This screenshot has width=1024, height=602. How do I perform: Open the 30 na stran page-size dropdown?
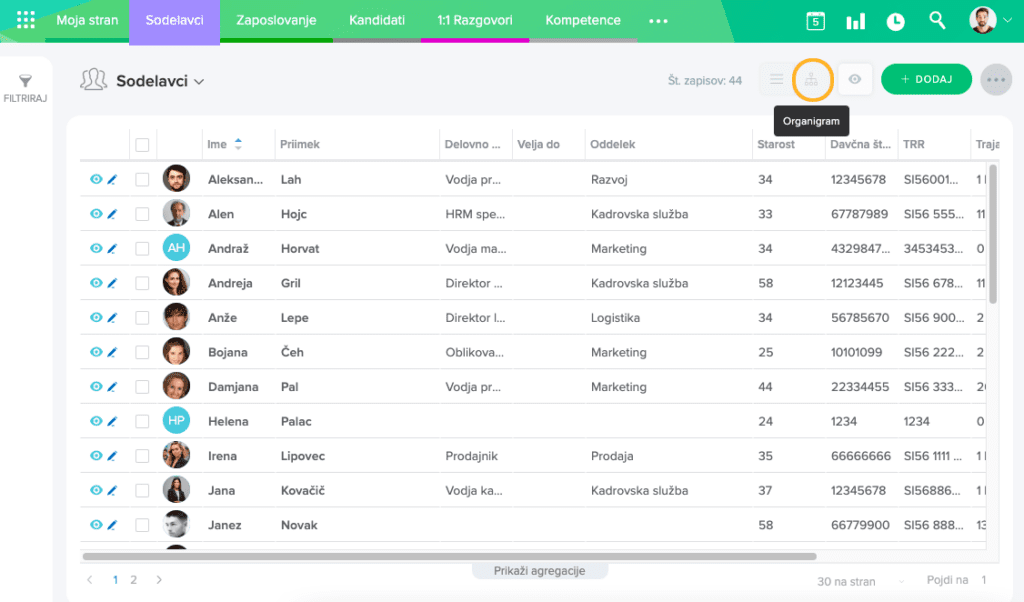[x=860, y=581]
